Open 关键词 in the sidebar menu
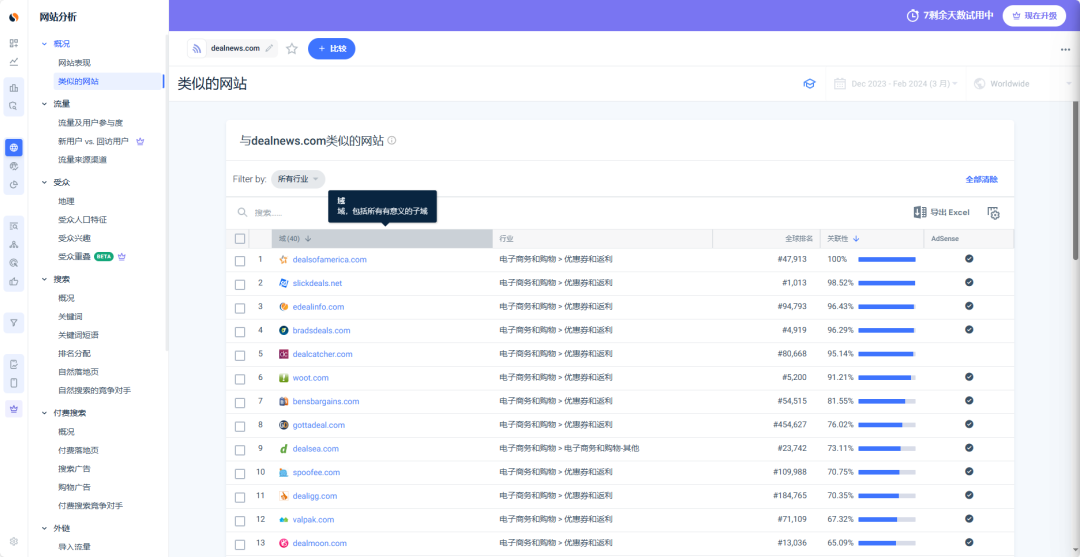 [x=71, y=316]
